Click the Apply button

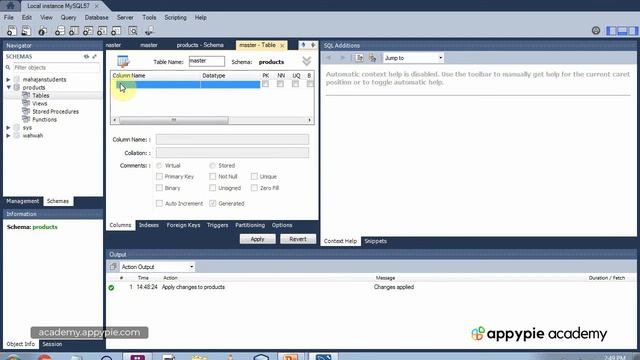258,239
